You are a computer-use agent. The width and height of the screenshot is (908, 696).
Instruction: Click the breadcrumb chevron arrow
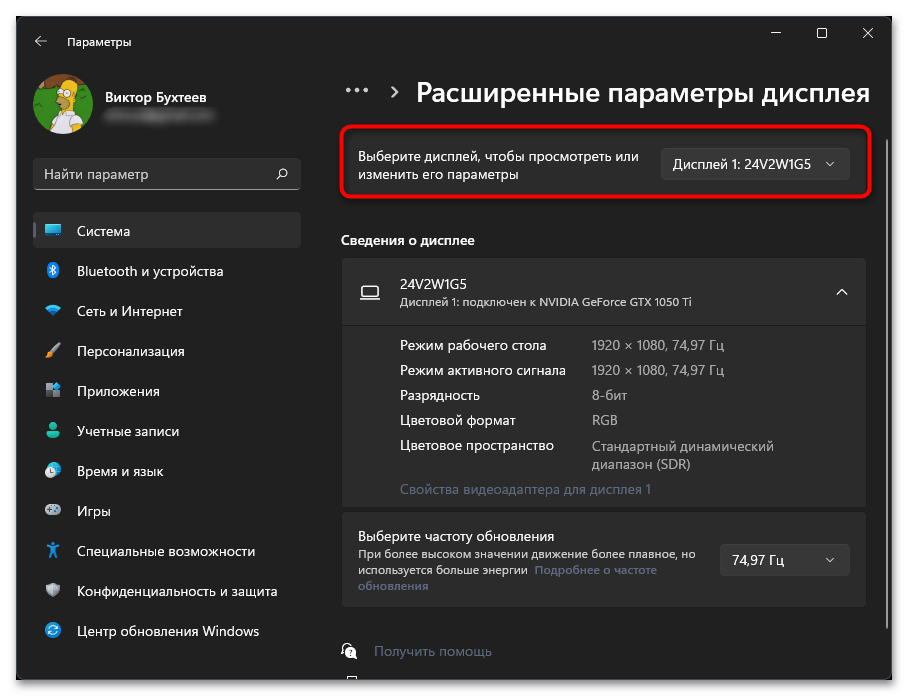[x=395, y=92]
